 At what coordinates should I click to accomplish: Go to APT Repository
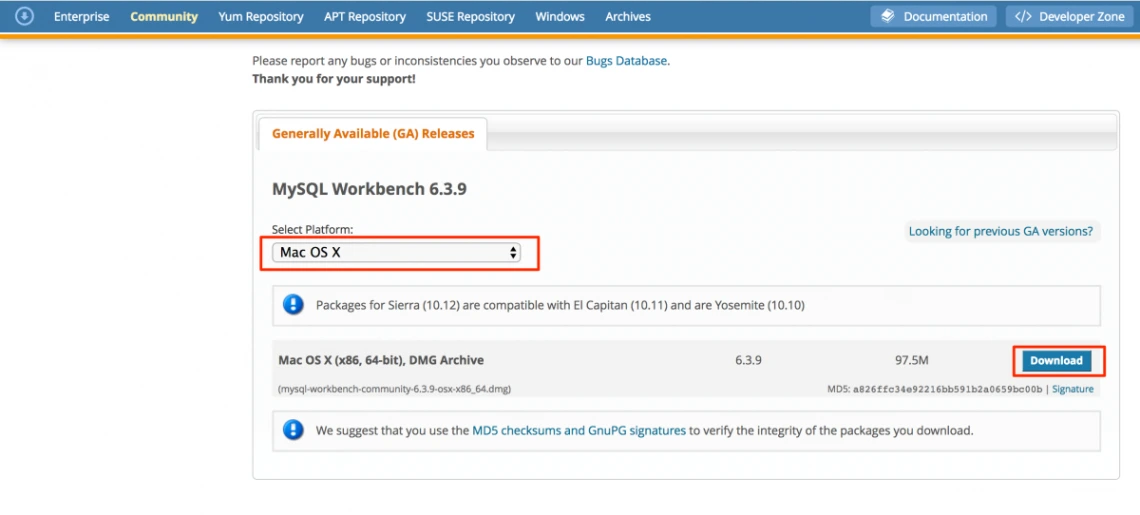365,16
